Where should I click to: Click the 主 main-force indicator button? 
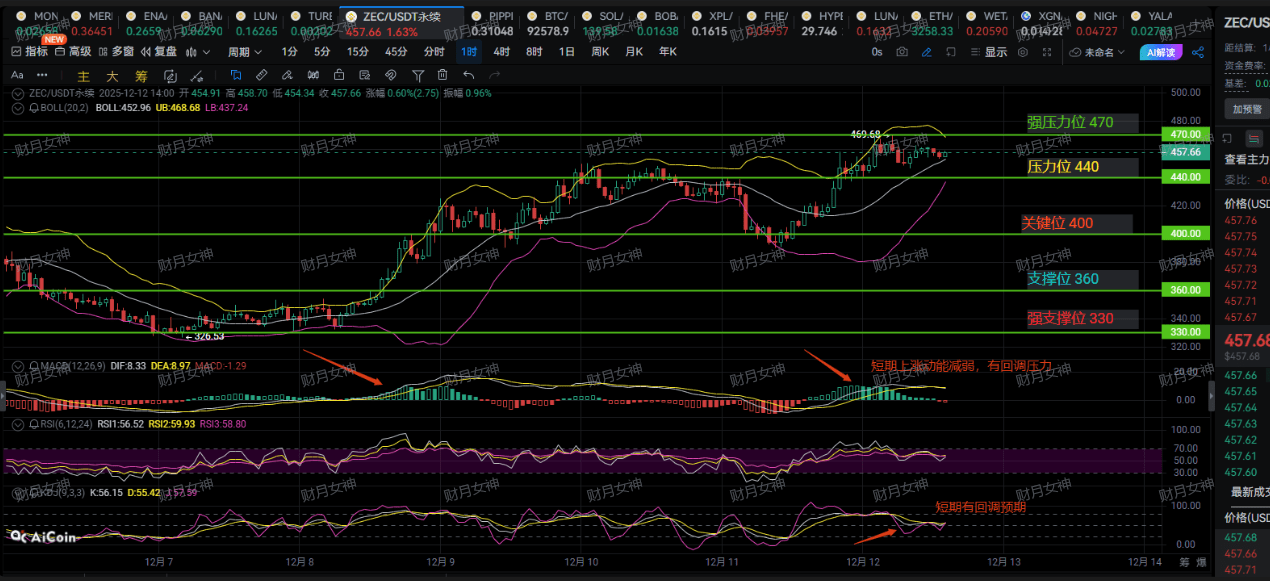coord(84,75)
